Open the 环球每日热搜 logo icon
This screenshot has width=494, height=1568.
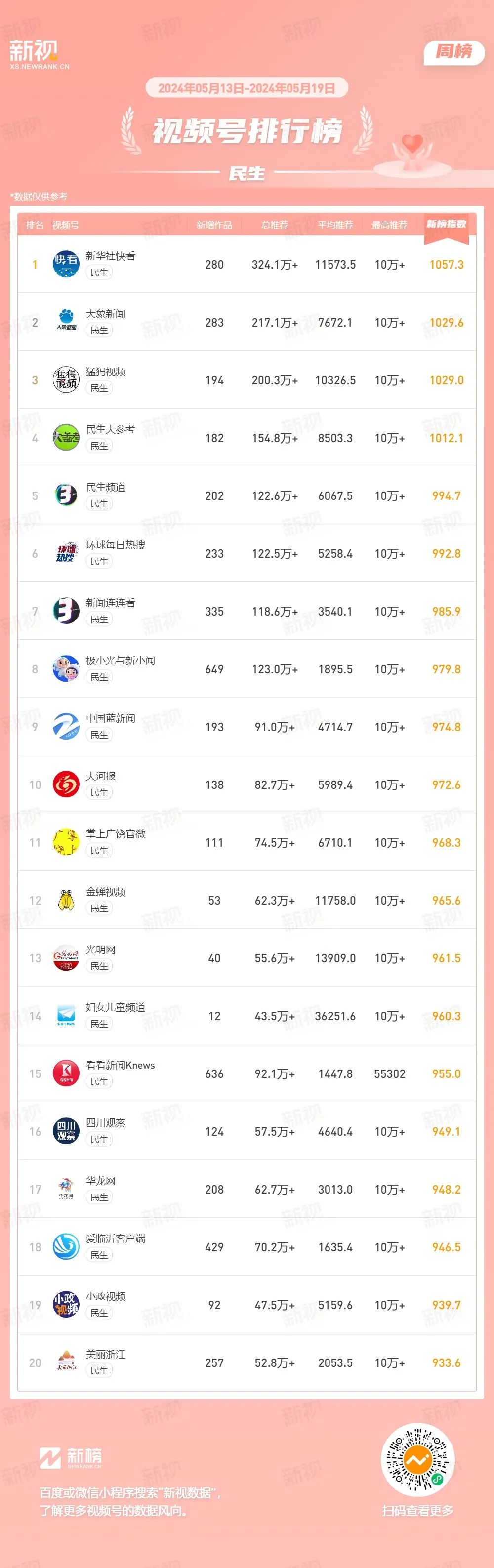(66, 553)
